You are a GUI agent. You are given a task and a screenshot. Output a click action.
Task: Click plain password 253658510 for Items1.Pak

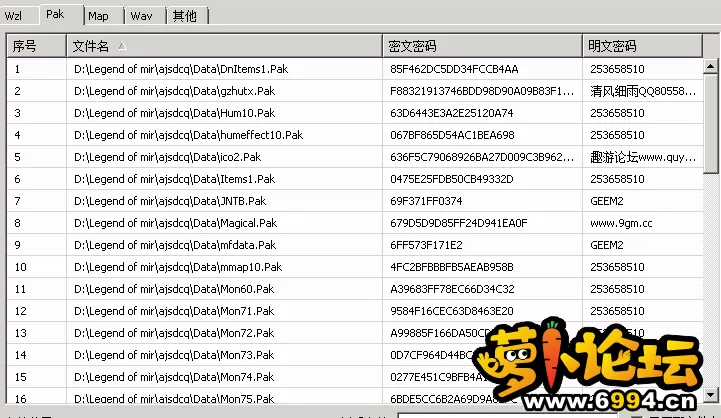click(x=617, y=179)
